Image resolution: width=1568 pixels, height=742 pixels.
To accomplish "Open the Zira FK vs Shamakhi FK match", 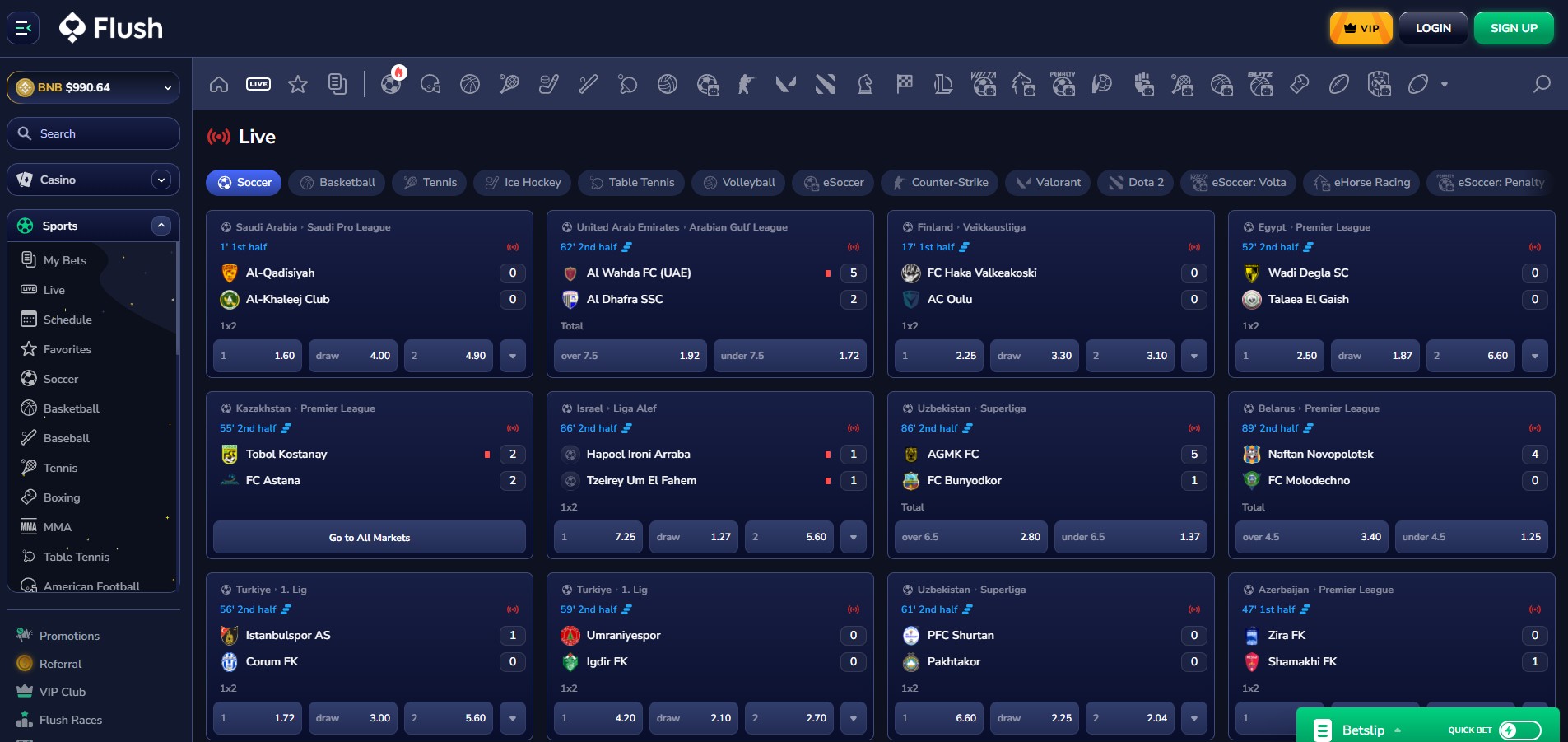I will (1392, 648).
